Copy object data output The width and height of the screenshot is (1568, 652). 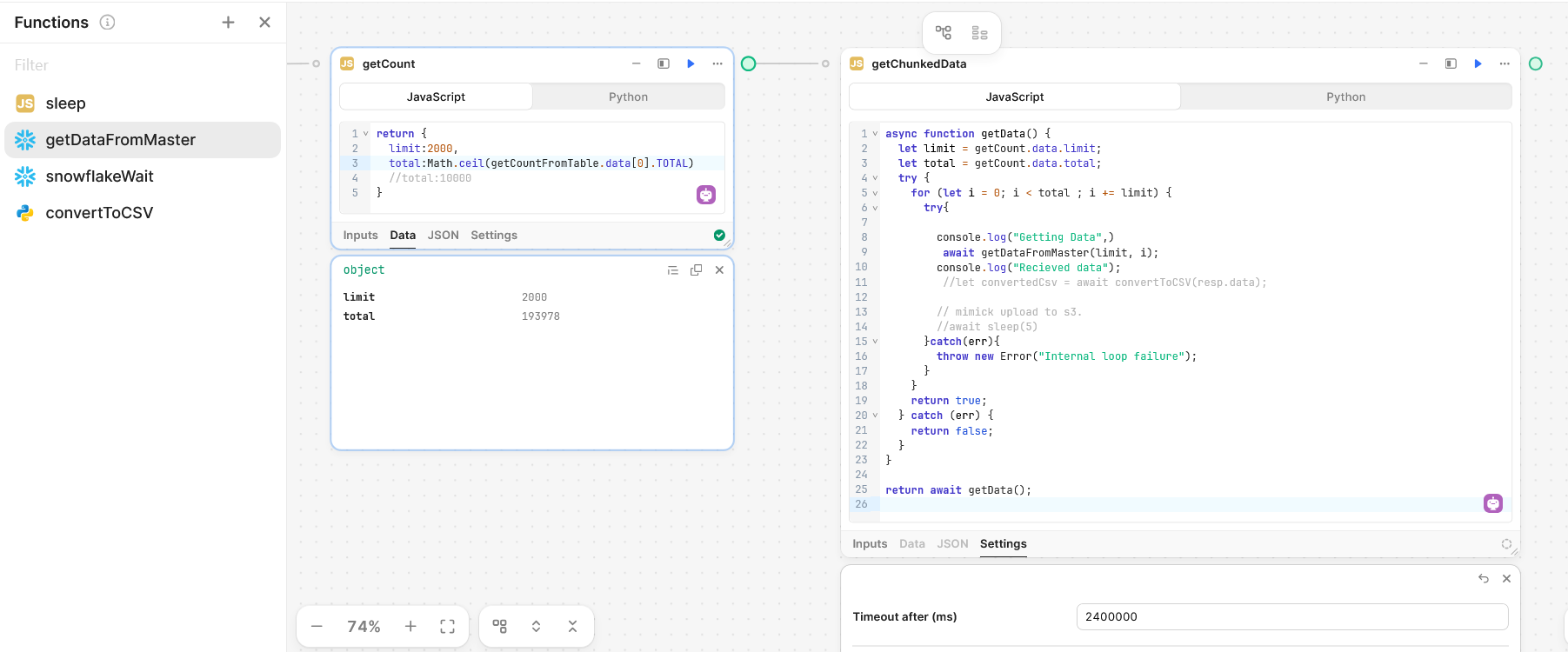pyautogui.click(x=696, y=270)
